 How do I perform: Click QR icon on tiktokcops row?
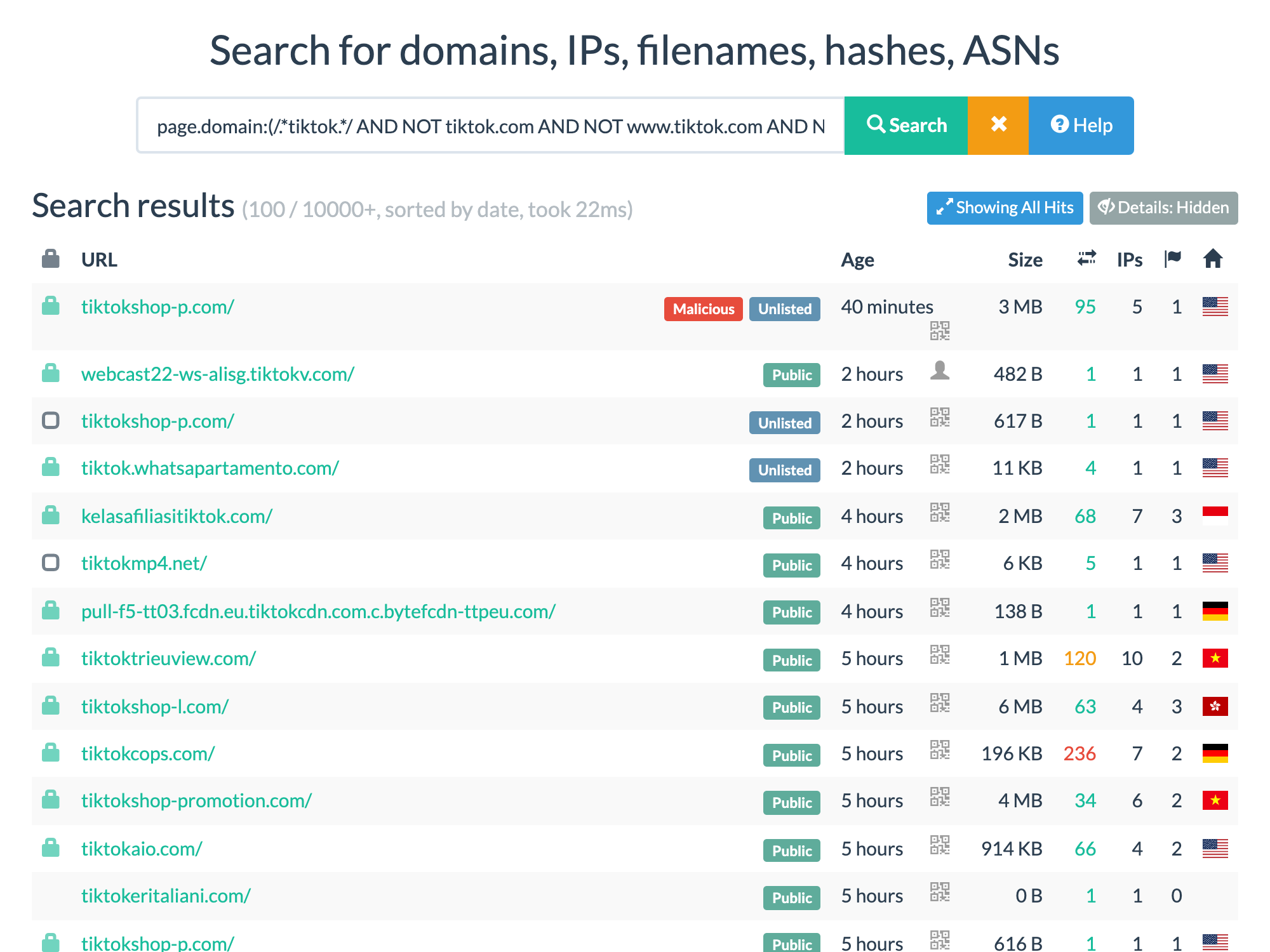[x=940, y=750]
